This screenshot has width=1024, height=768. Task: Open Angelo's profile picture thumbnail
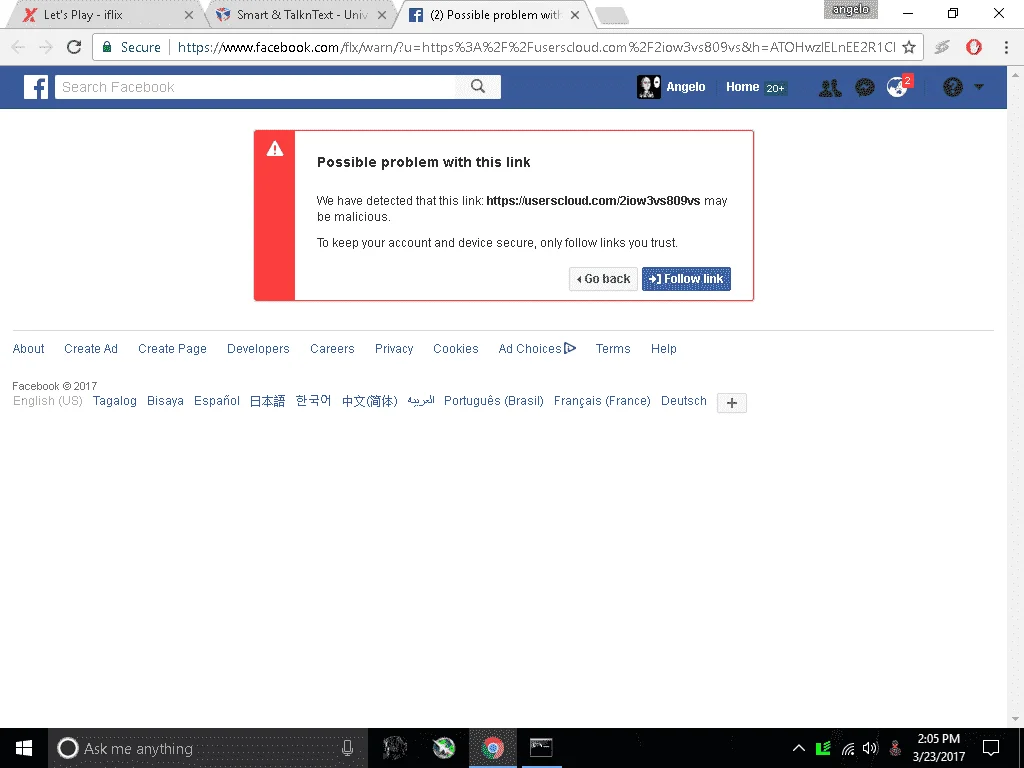648,87
